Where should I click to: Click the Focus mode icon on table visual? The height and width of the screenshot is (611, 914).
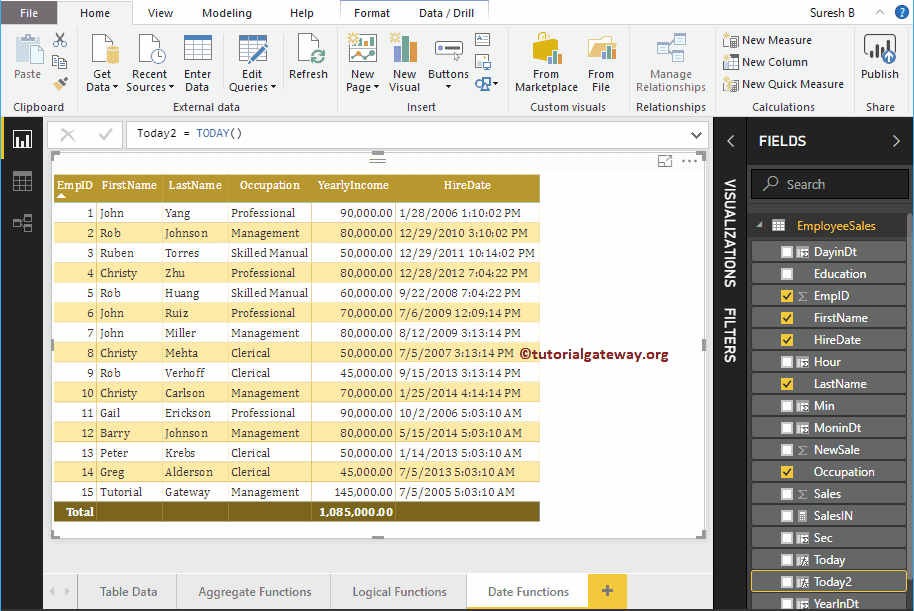tap(665, 161)
